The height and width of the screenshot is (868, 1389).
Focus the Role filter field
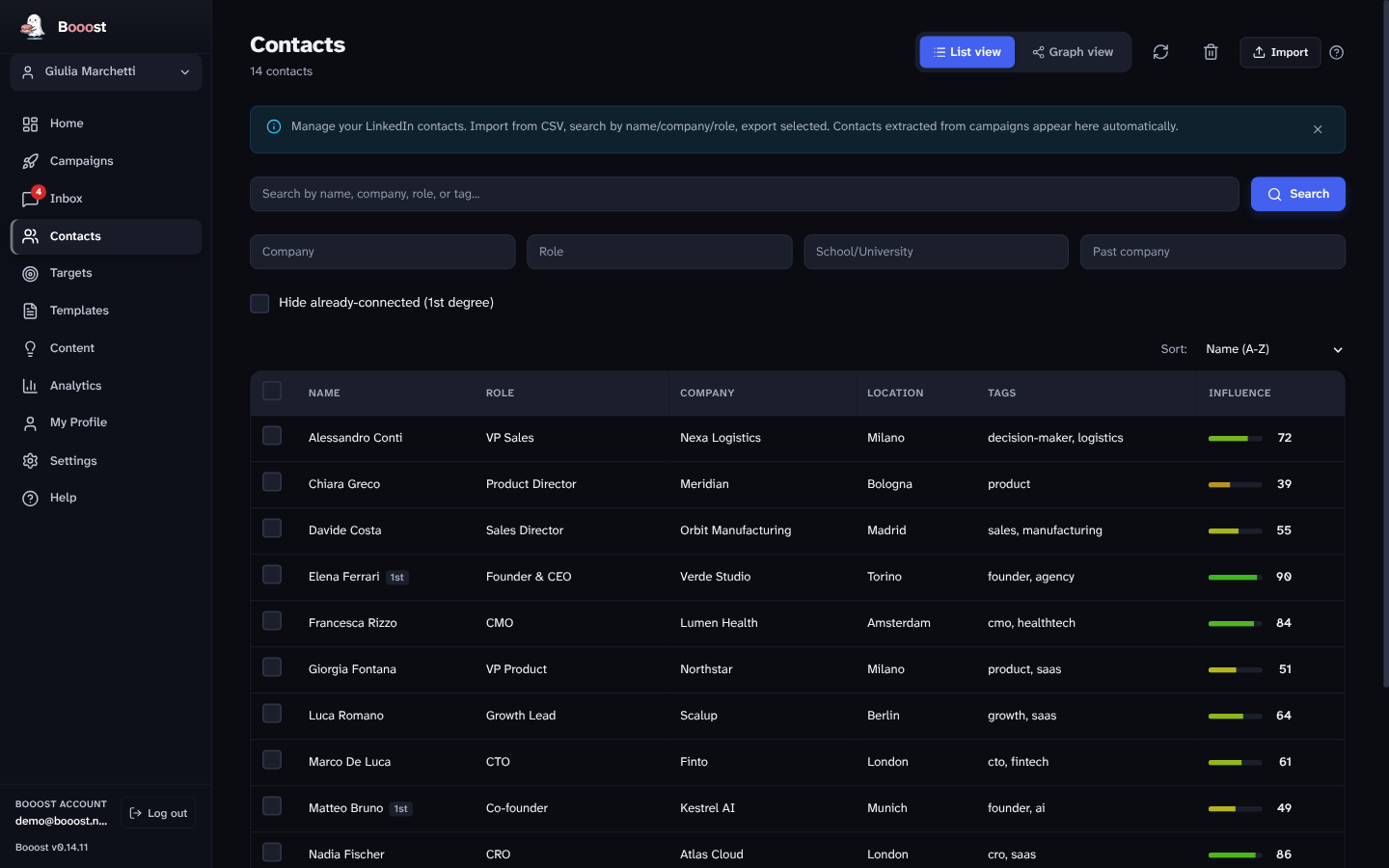(660, 252)
